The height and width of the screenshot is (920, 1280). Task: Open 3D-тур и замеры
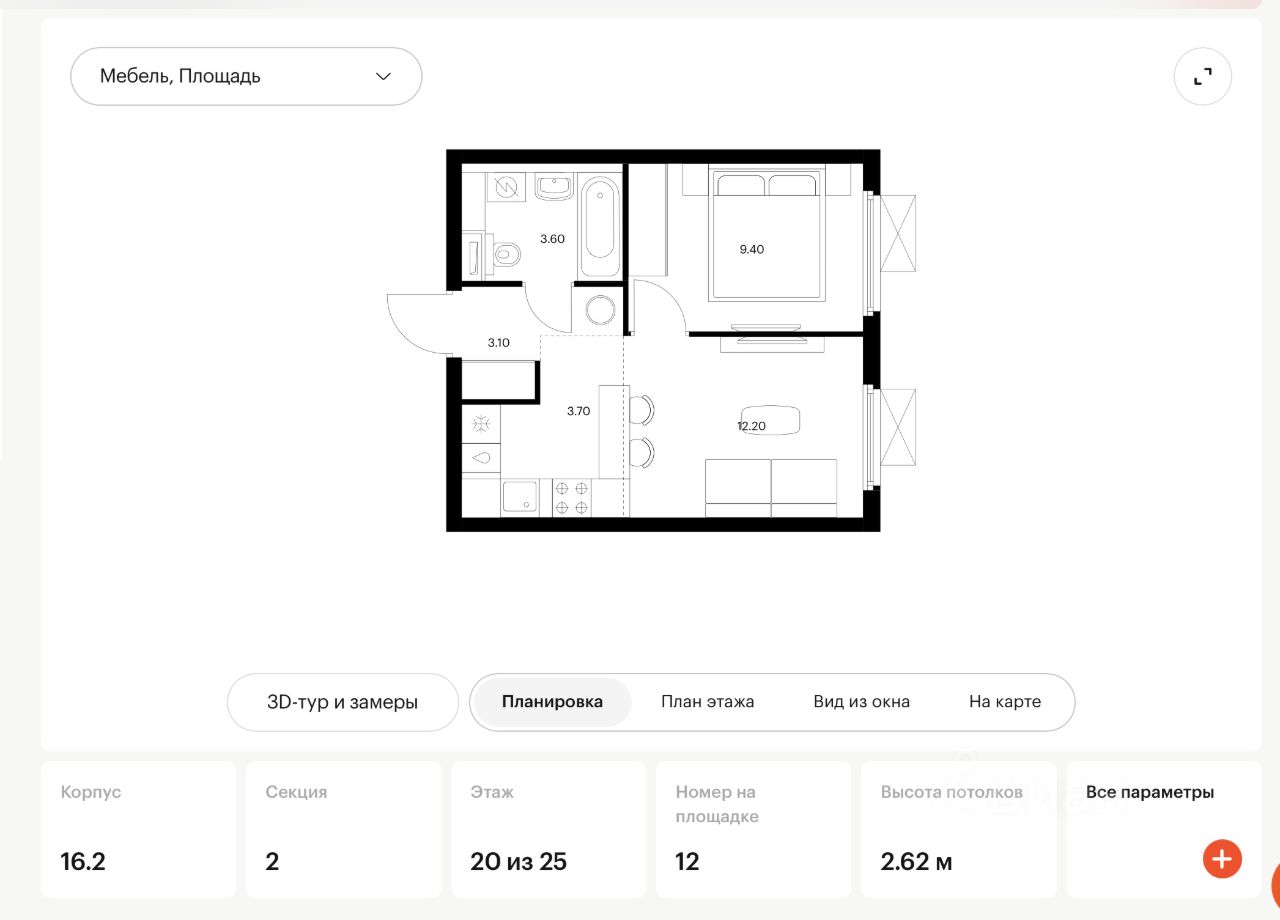342,702
